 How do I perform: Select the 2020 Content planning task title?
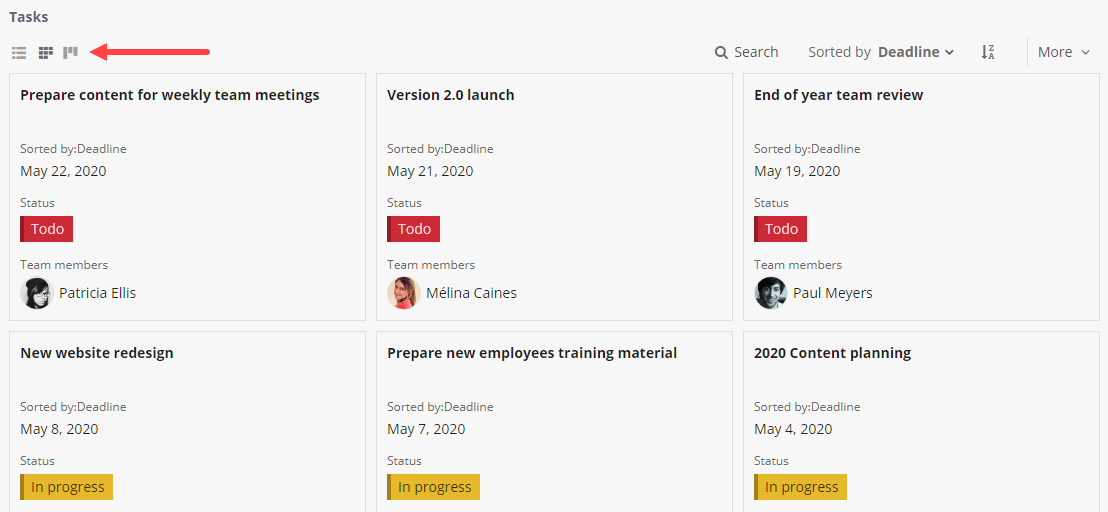pyautogui.click(x=832, y=353)
